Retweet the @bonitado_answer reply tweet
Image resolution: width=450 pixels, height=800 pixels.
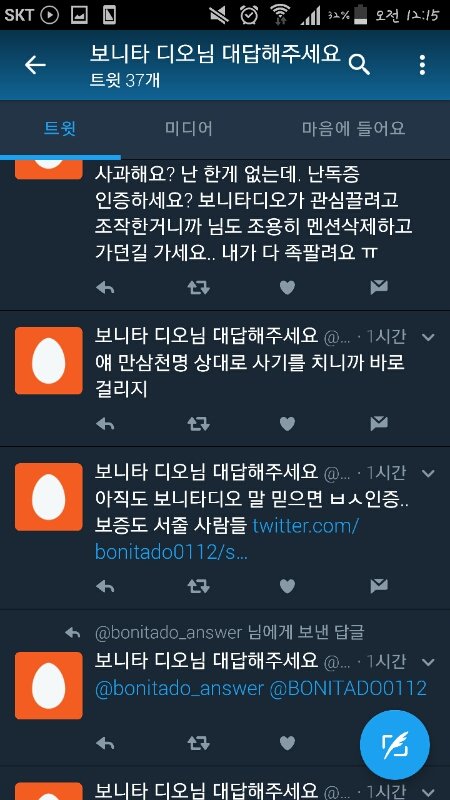pos(198,742)
